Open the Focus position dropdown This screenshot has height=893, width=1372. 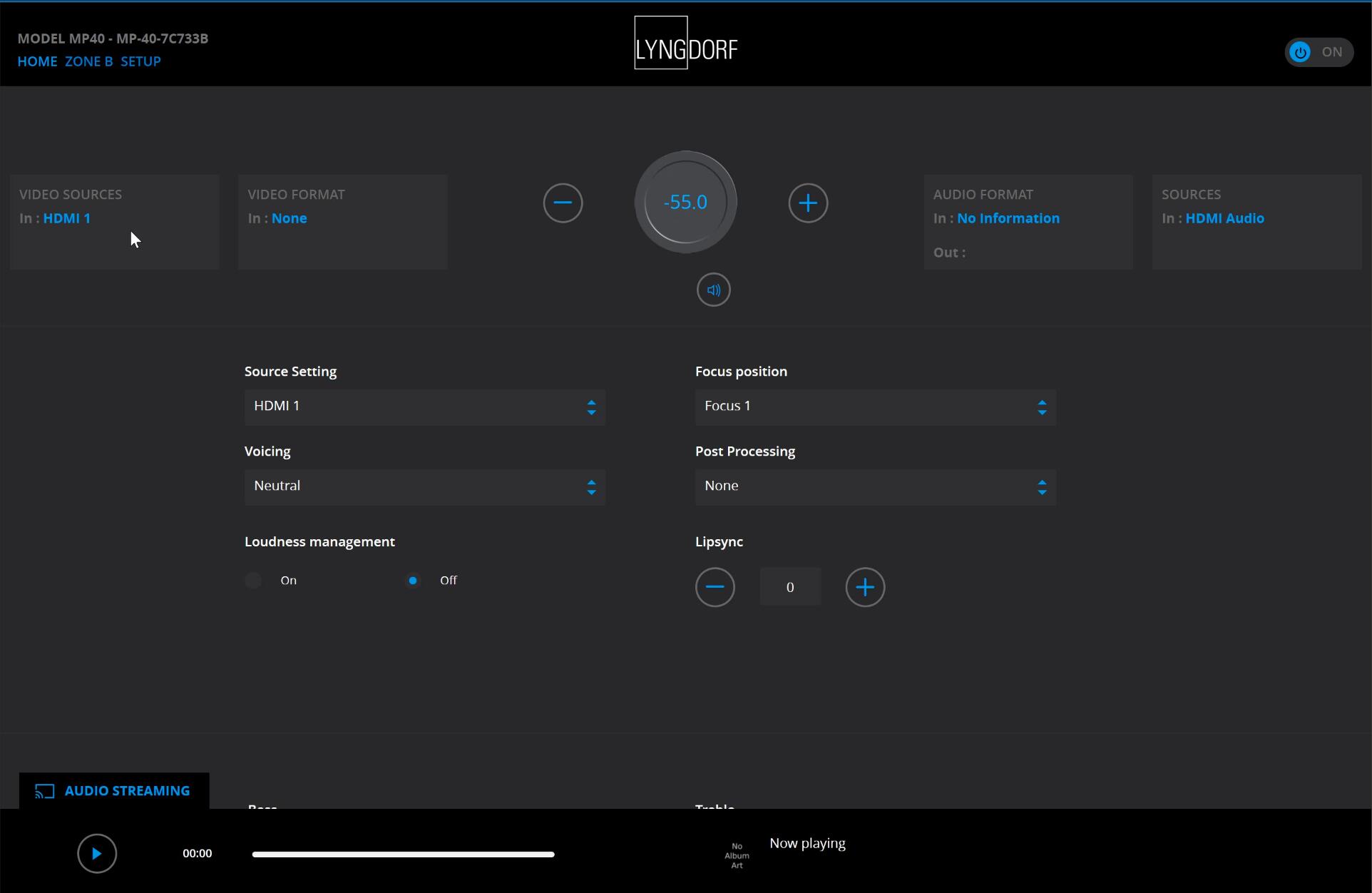875,407
